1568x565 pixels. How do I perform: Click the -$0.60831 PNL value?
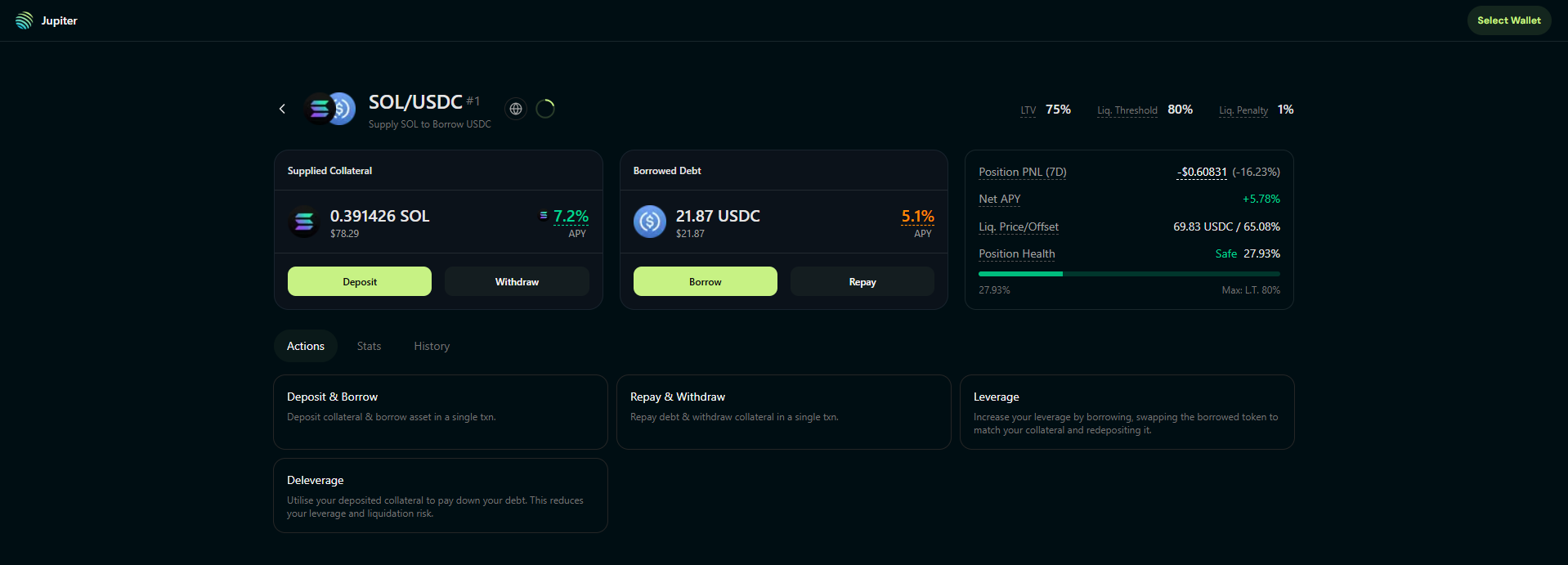click(1202, 172)
